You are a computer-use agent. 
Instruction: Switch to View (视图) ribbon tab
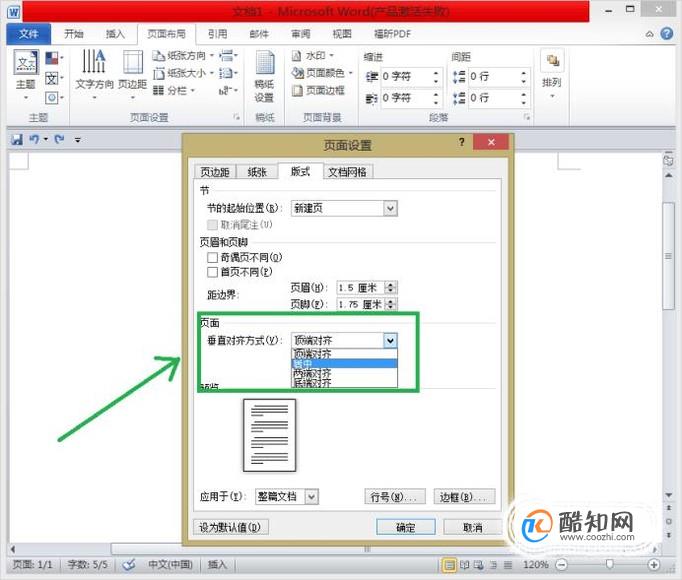click(x=342, y=34)
